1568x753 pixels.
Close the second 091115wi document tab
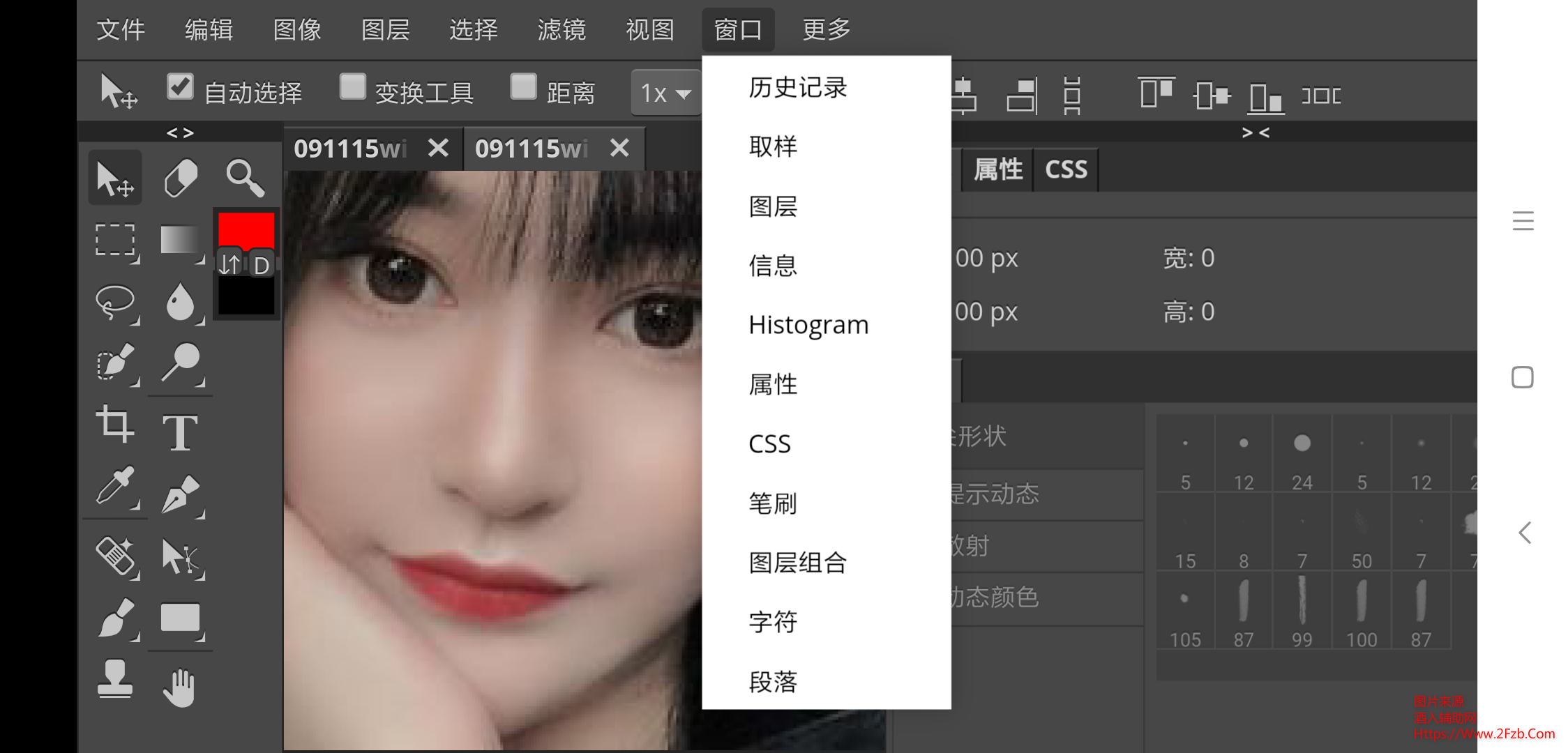click(x=619, y=148)
